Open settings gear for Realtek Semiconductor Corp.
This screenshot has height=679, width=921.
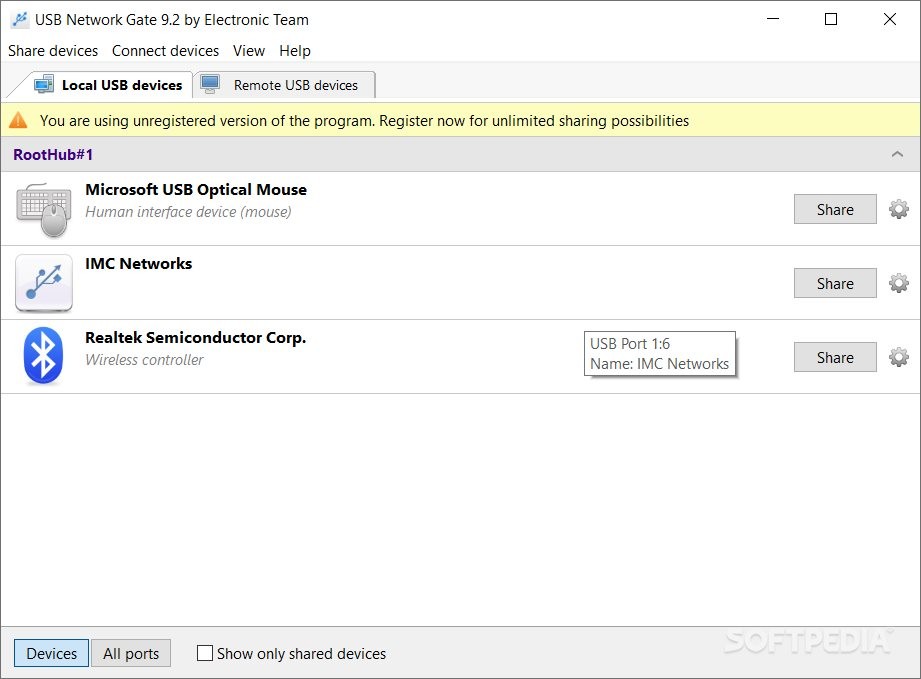point(898,357)
